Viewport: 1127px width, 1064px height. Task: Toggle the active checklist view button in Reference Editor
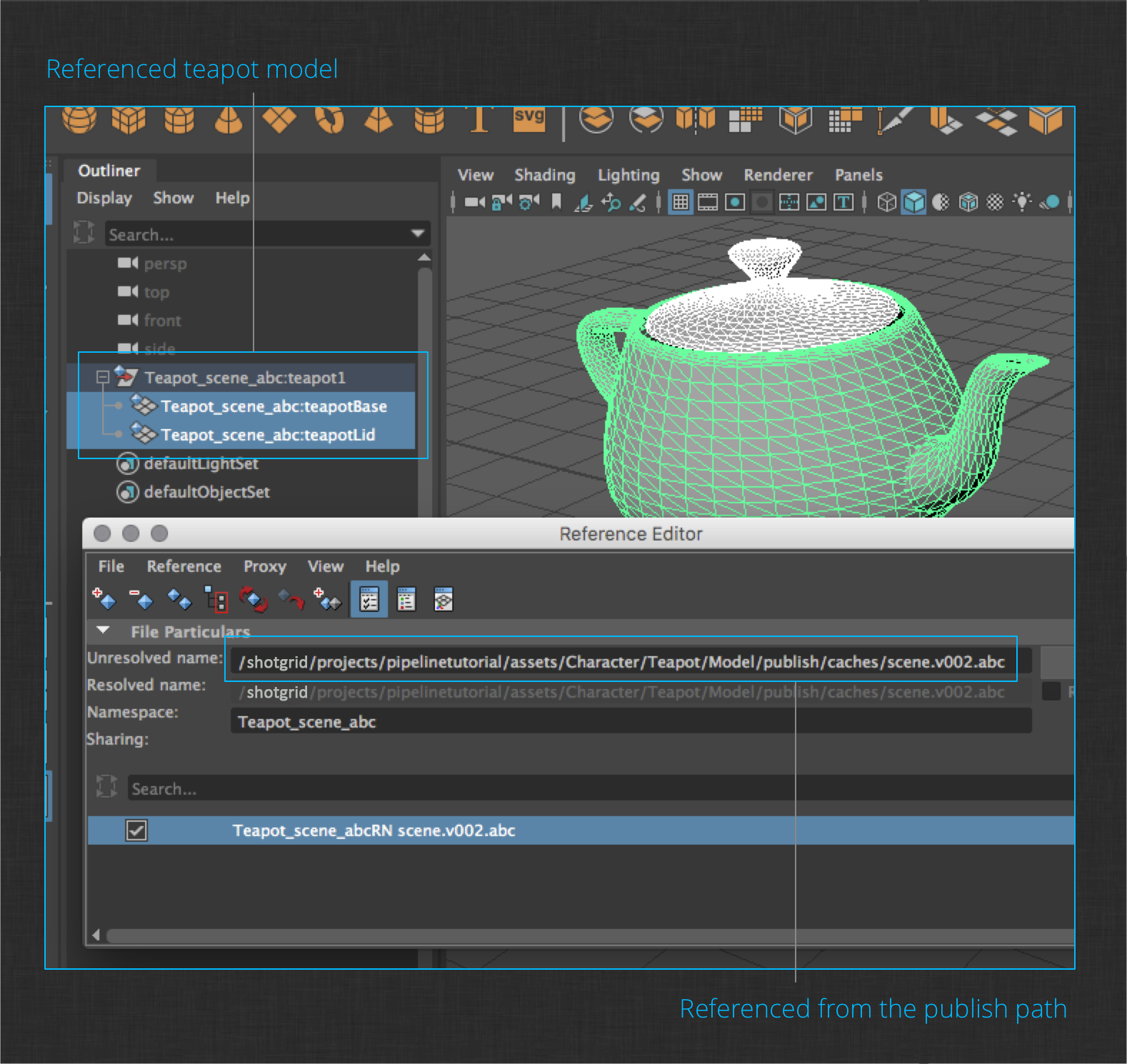coord(369,600)
